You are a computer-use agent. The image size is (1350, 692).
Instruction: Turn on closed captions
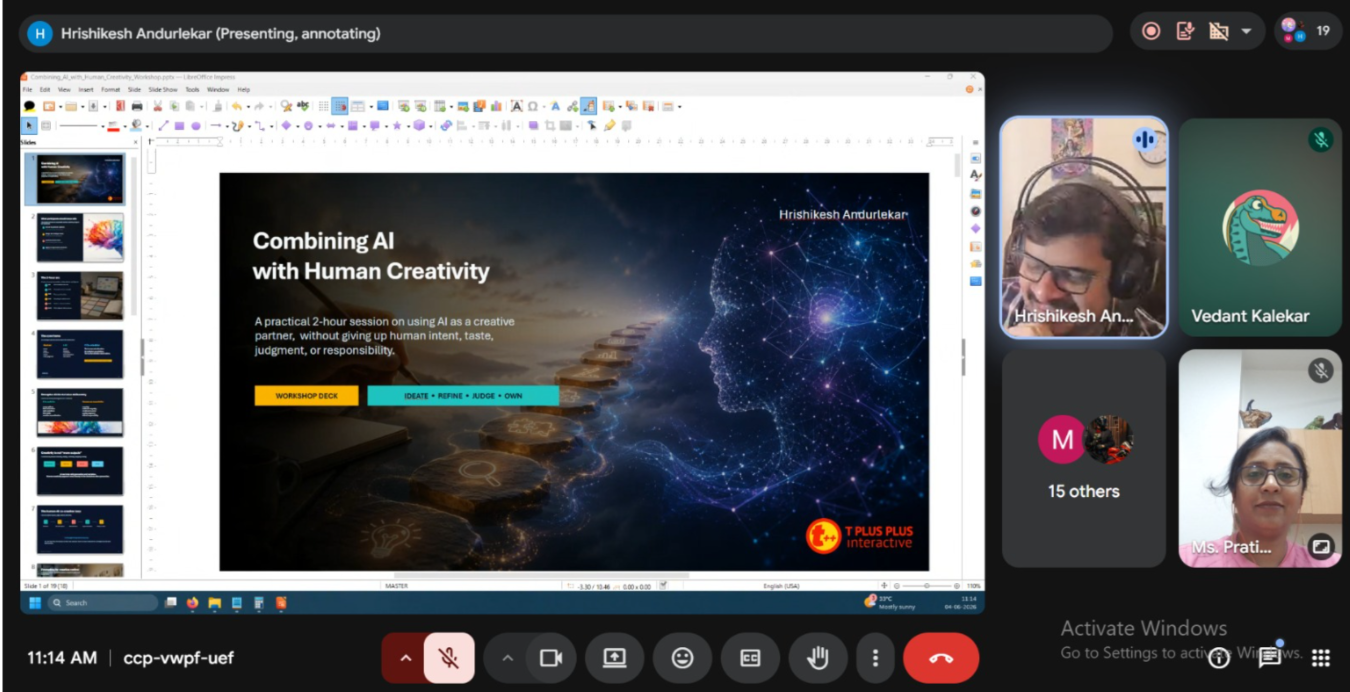click(x=750, y=658)
